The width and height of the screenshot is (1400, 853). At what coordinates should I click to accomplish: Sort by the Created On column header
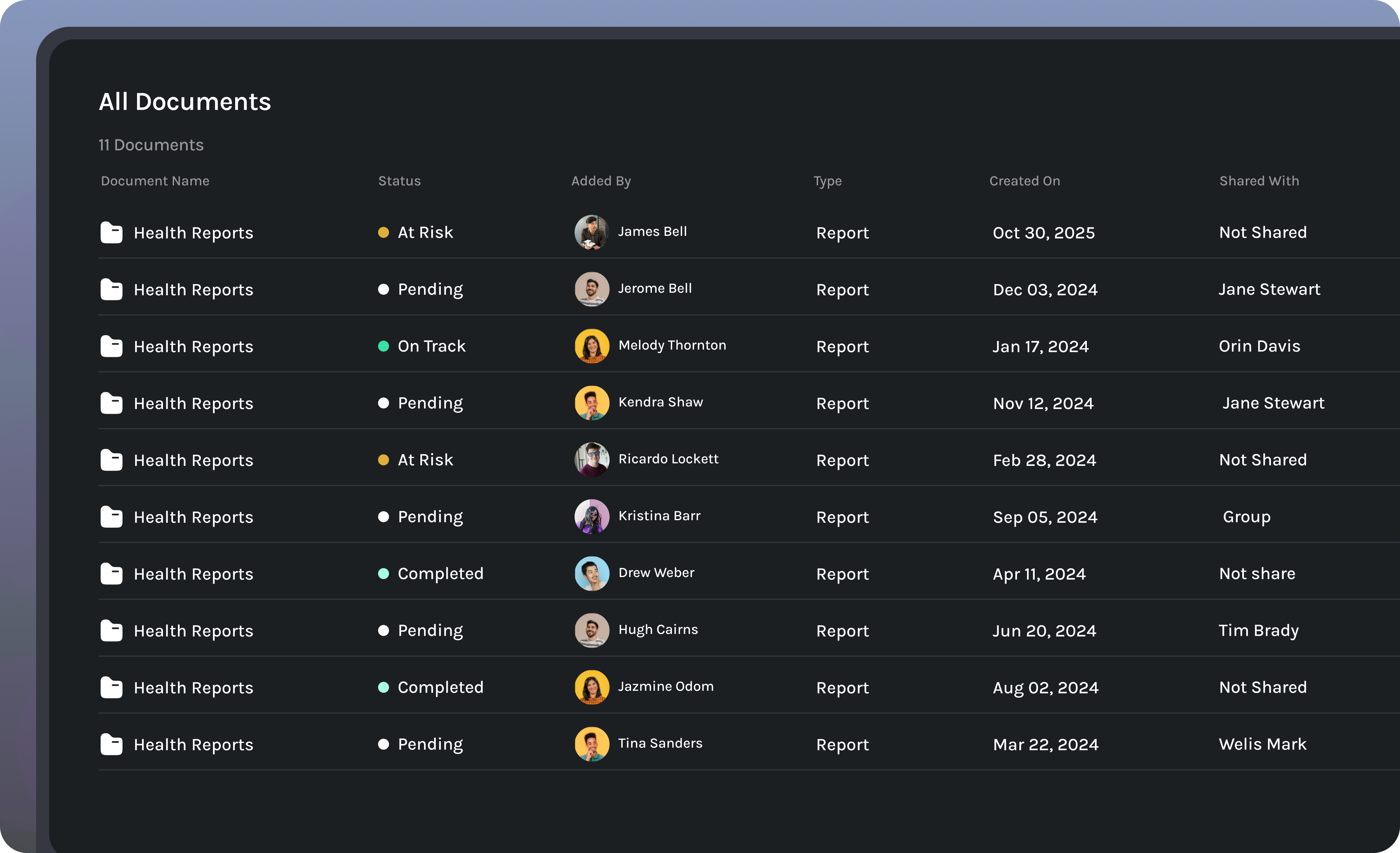pyautogui.click(x=1024, y=180)
